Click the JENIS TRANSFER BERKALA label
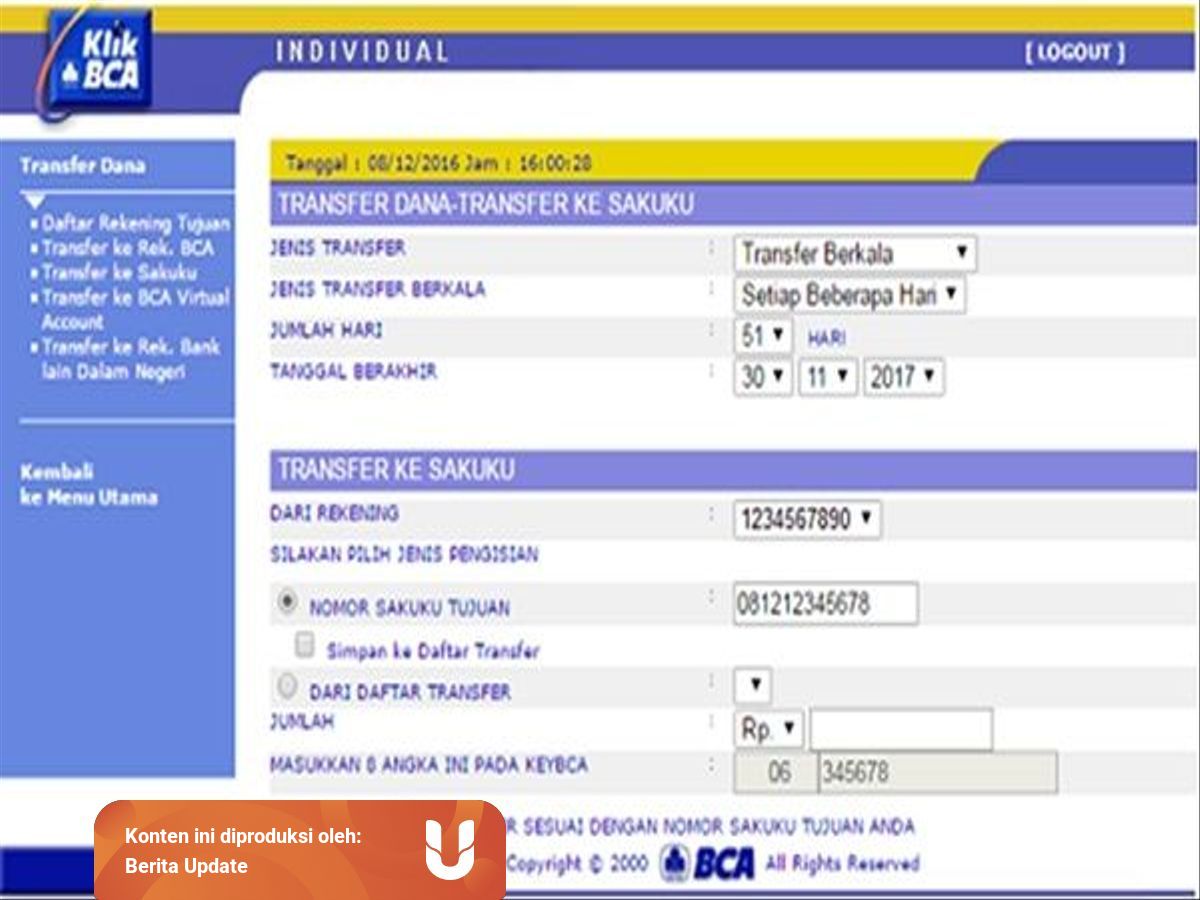The height and width of the screenshot is (900, 1200). (378, 290)
